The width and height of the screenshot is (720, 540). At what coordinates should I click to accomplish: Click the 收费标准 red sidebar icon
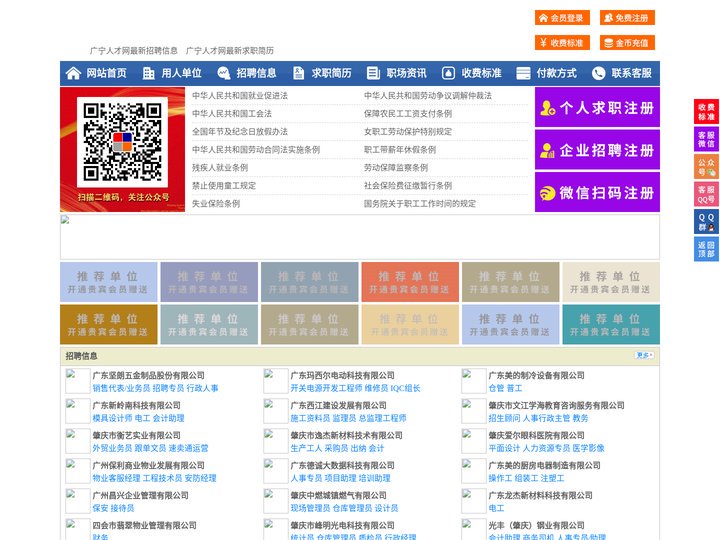[x=706, y=112]
